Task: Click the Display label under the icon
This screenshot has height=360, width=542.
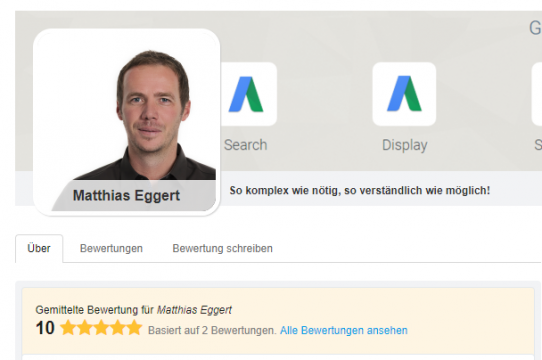Action: point(404,145)
